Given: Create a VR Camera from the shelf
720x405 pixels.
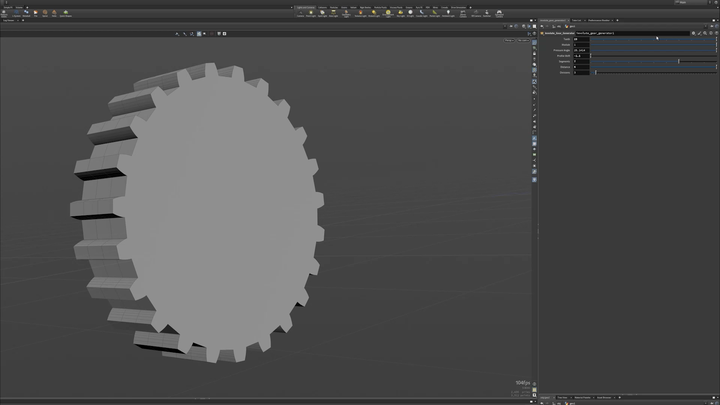Looking at the screenshot, I should (x=476, y=13).
